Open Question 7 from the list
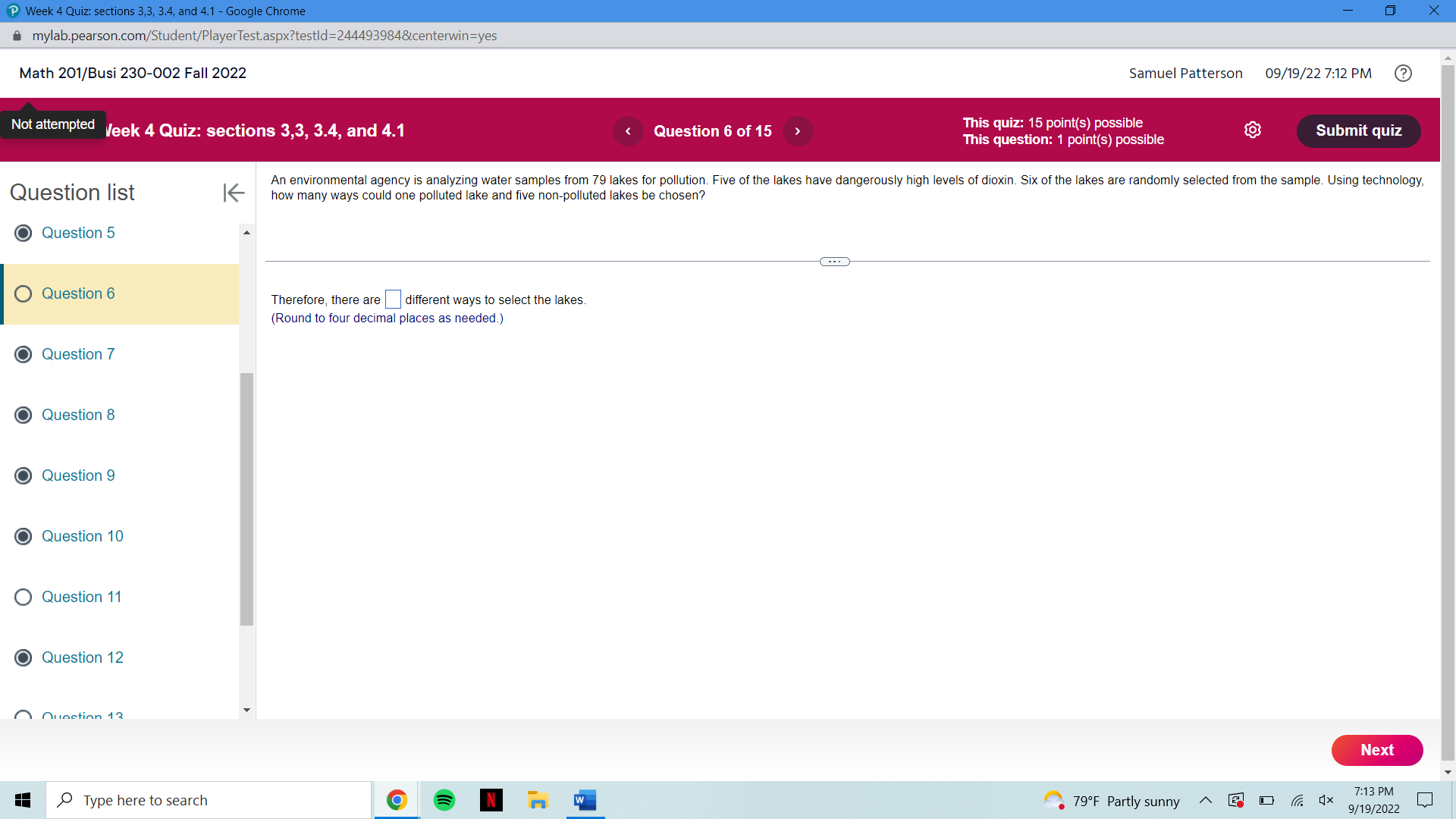This screenshot has height=819, width=1456. 78,354
